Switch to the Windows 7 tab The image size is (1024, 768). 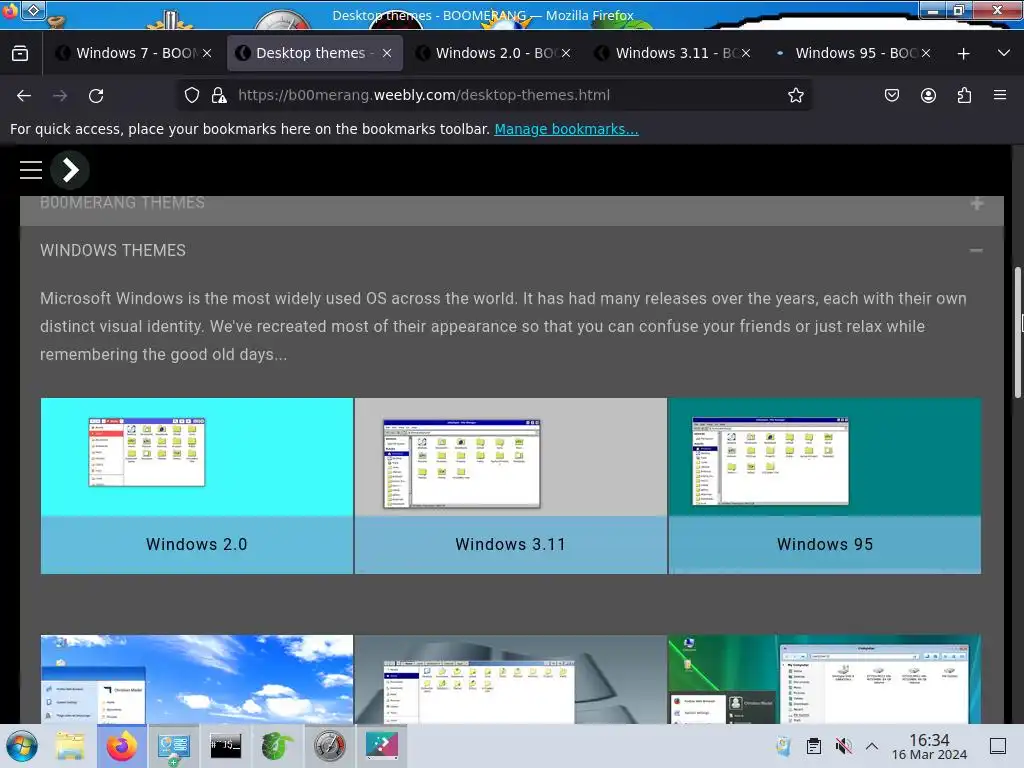click(134, 53)
